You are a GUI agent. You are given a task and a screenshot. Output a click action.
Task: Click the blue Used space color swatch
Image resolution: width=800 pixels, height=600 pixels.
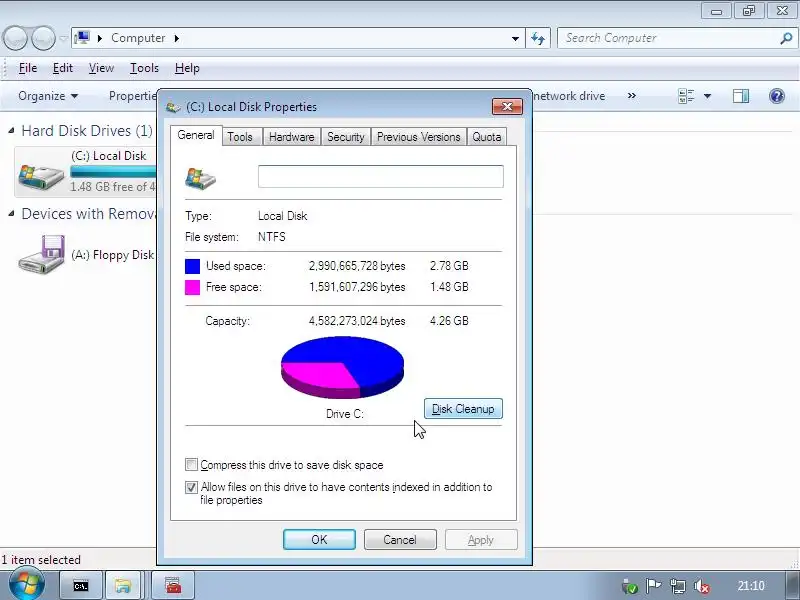[x=192, y=266]
